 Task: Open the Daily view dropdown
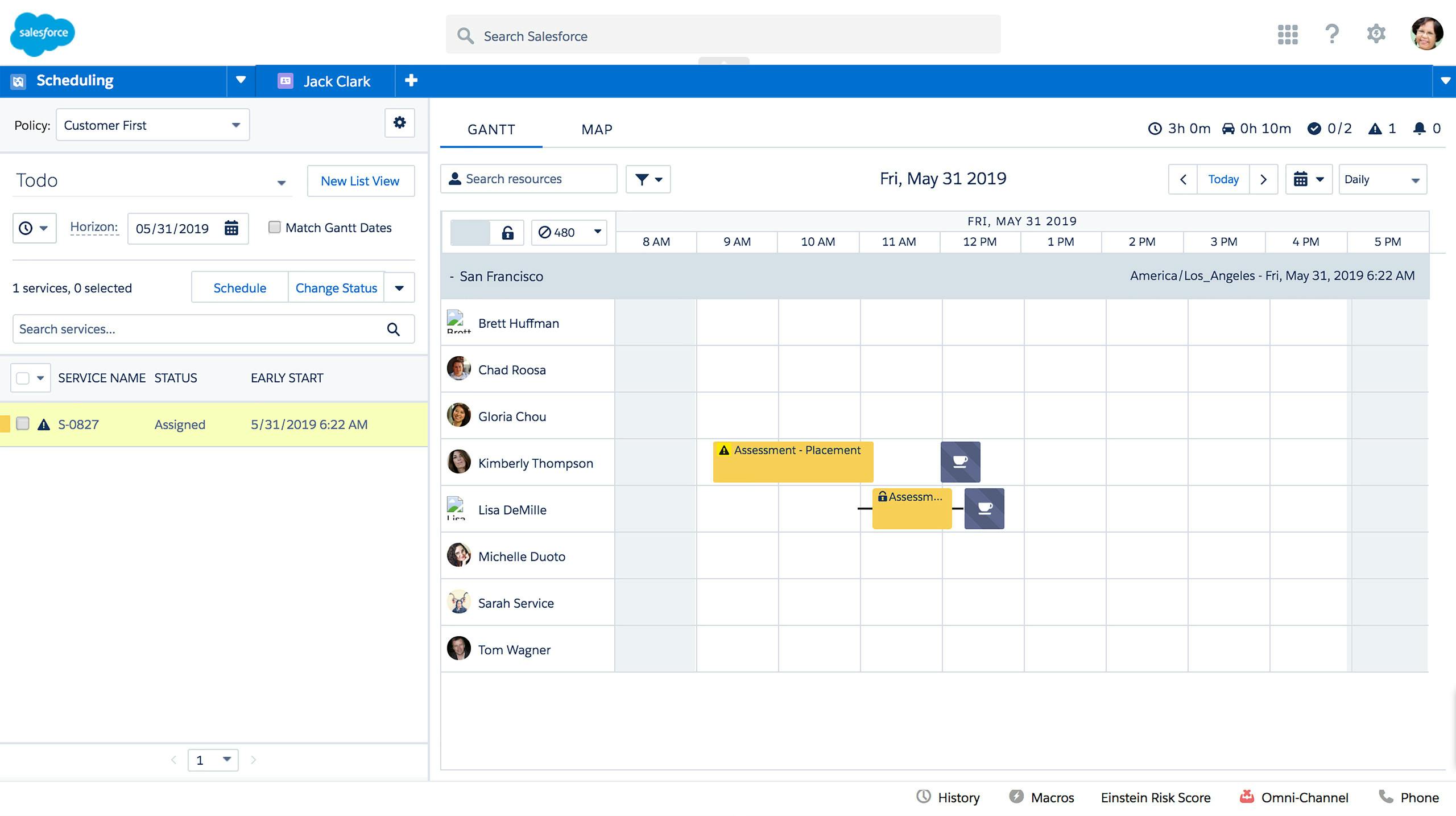[1382, 180]
